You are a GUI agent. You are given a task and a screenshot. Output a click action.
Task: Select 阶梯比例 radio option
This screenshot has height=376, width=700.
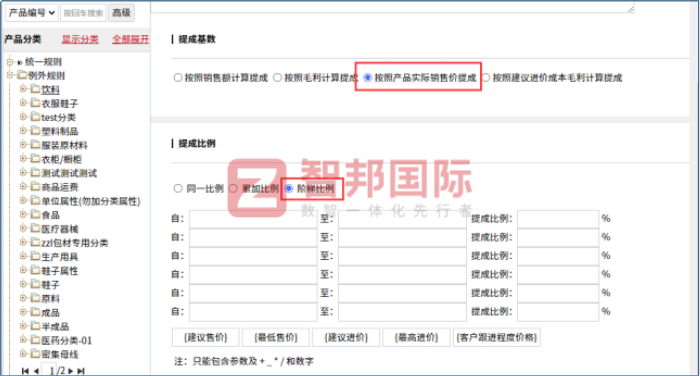289,188
